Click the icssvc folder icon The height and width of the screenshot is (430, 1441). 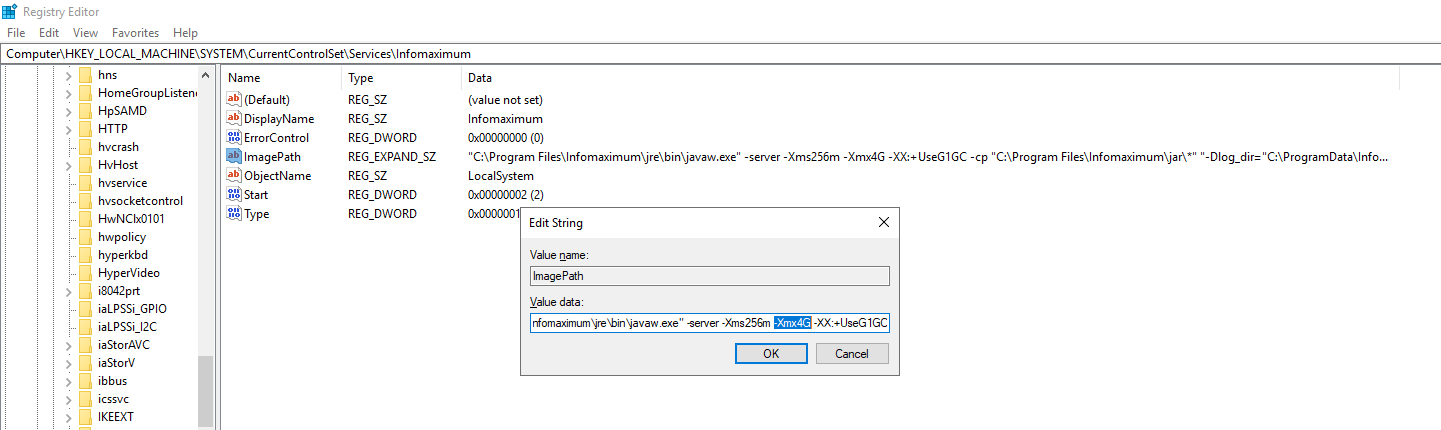click(x=86, y=399)
